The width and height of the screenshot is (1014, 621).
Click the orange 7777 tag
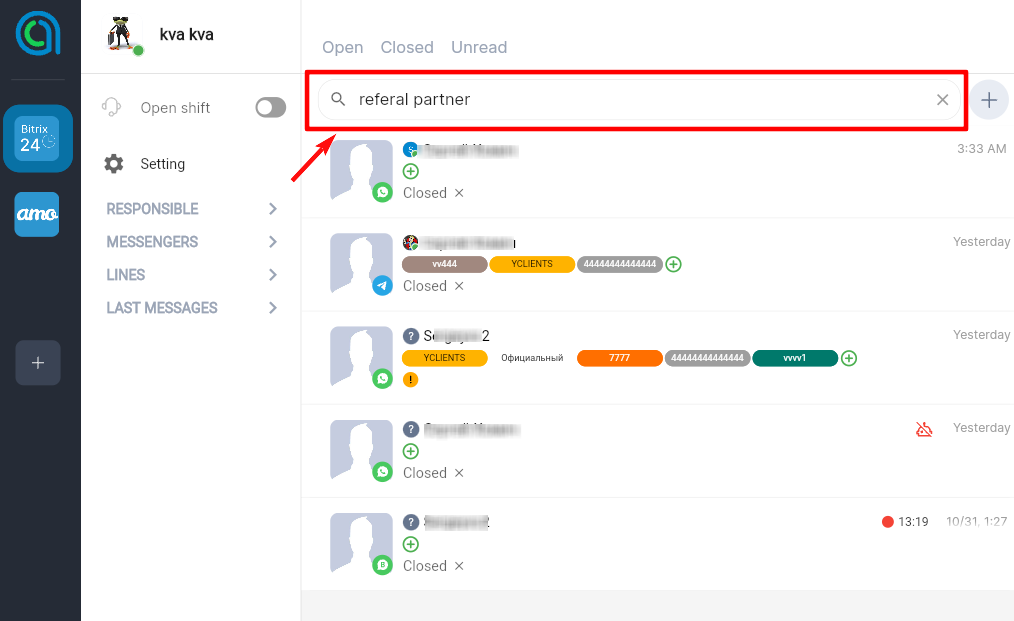coord(620,358)
